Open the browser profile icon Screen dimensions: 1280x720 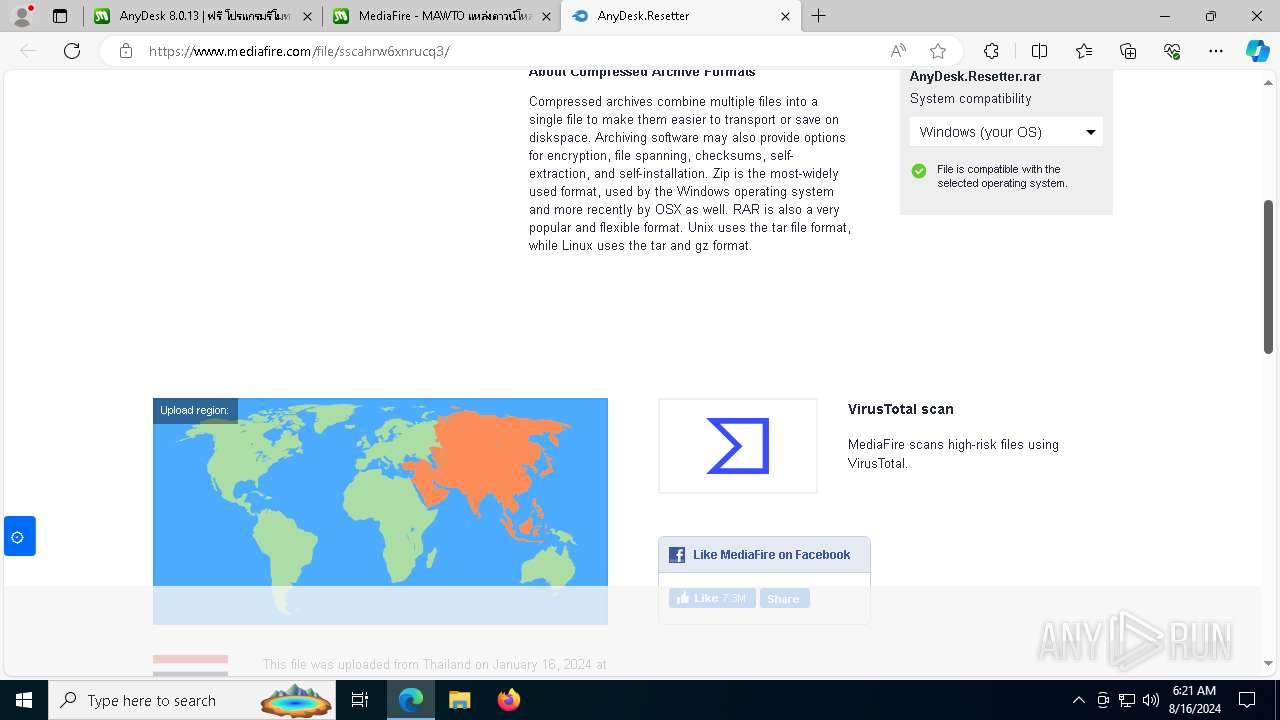22,16
